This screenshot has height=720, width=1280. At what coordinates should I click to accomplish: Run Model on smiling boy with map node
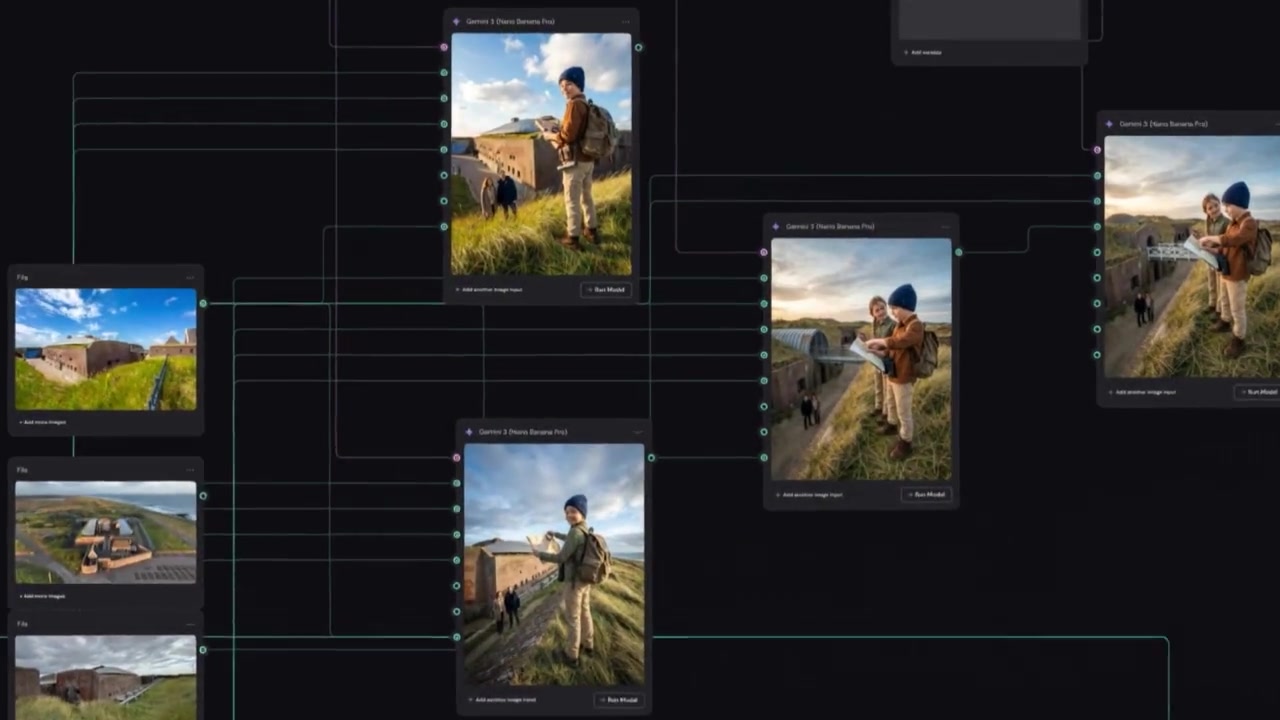pos(619,700)
